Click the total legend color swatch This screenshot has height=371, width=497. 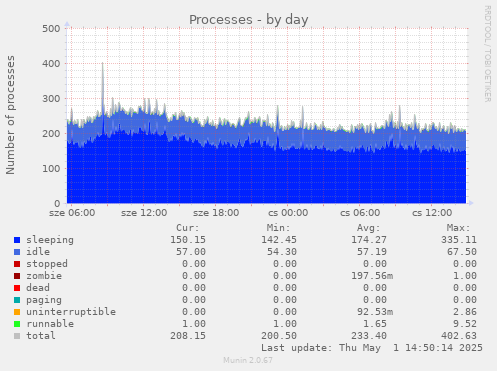pyautogui.click(x=17, y=336)
